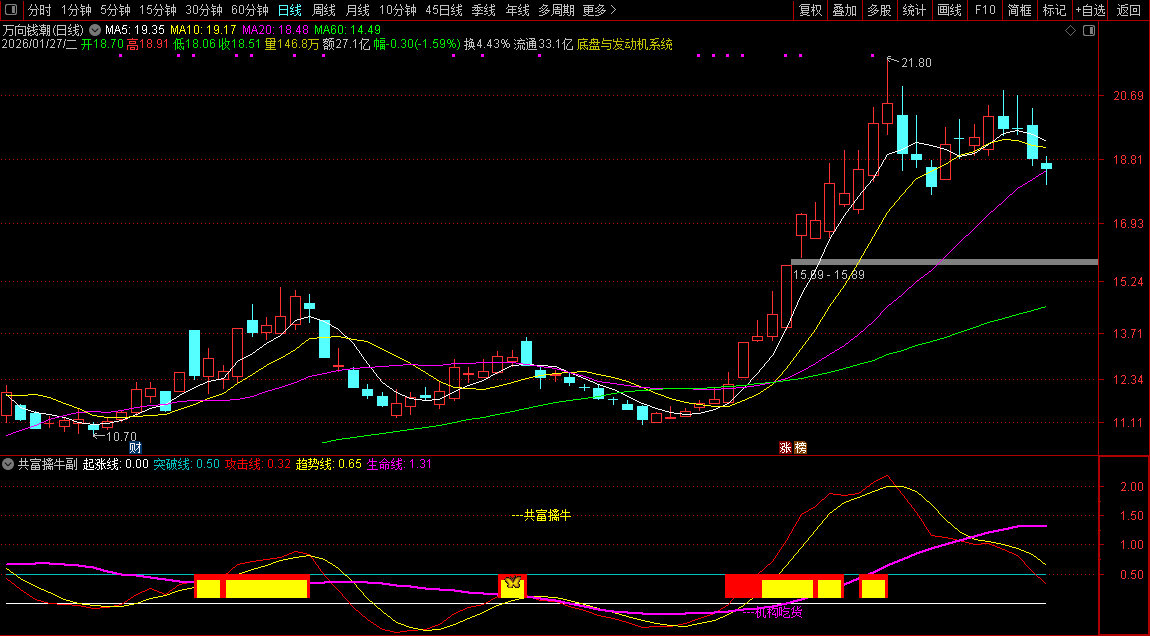This screenshot has height=636, width=1150.
Task: Click the MA20: 18.48 value
Action: (x=275, y=30)
